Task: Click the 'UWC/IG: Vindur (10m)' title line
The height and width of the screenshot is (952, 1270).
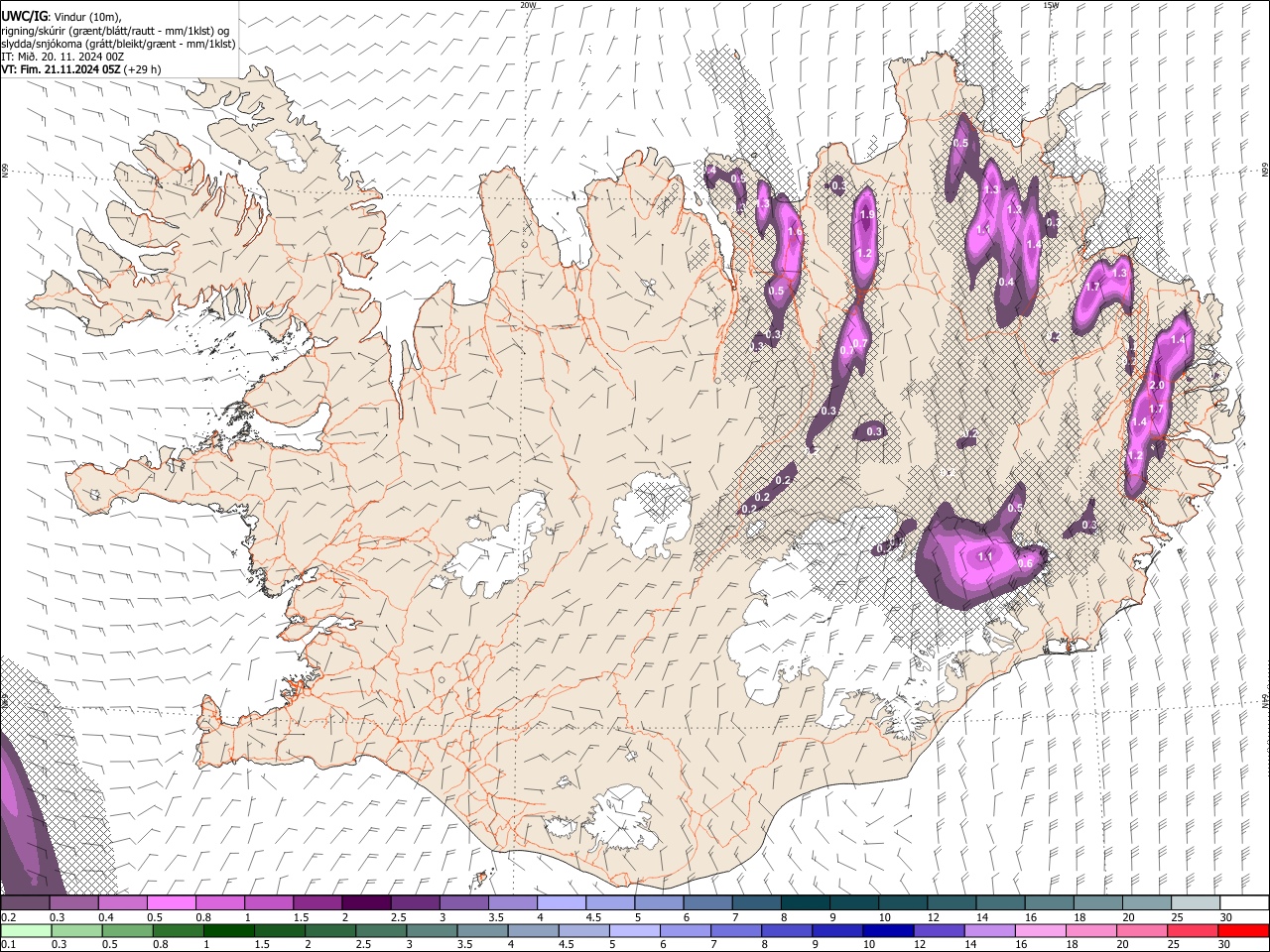Action: [62, 17]
